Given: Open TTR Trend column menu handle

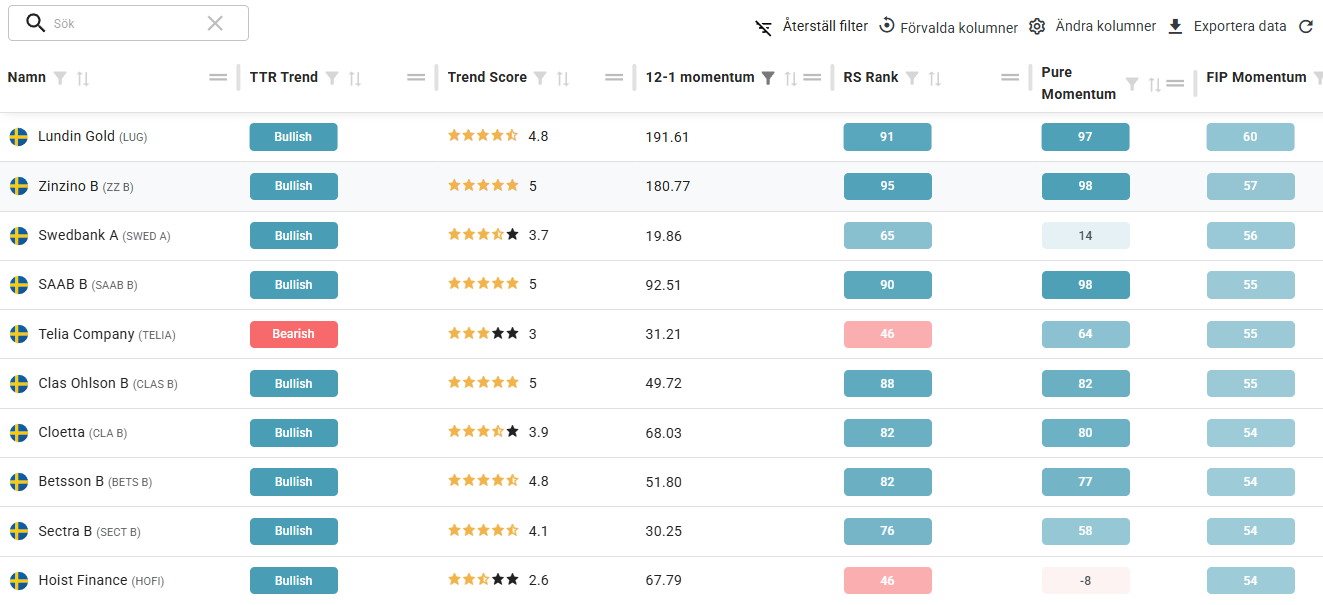Looking at the screenshot, I should [416, 77].
